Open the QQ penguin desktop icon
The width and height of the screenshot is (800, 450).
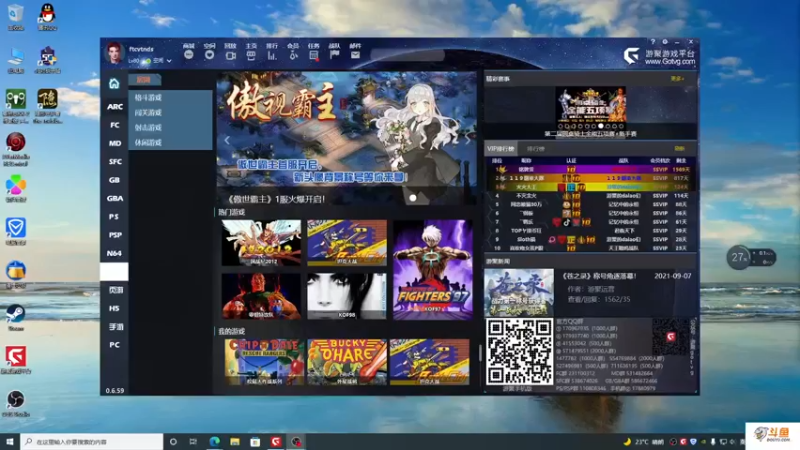click(47, 17)
